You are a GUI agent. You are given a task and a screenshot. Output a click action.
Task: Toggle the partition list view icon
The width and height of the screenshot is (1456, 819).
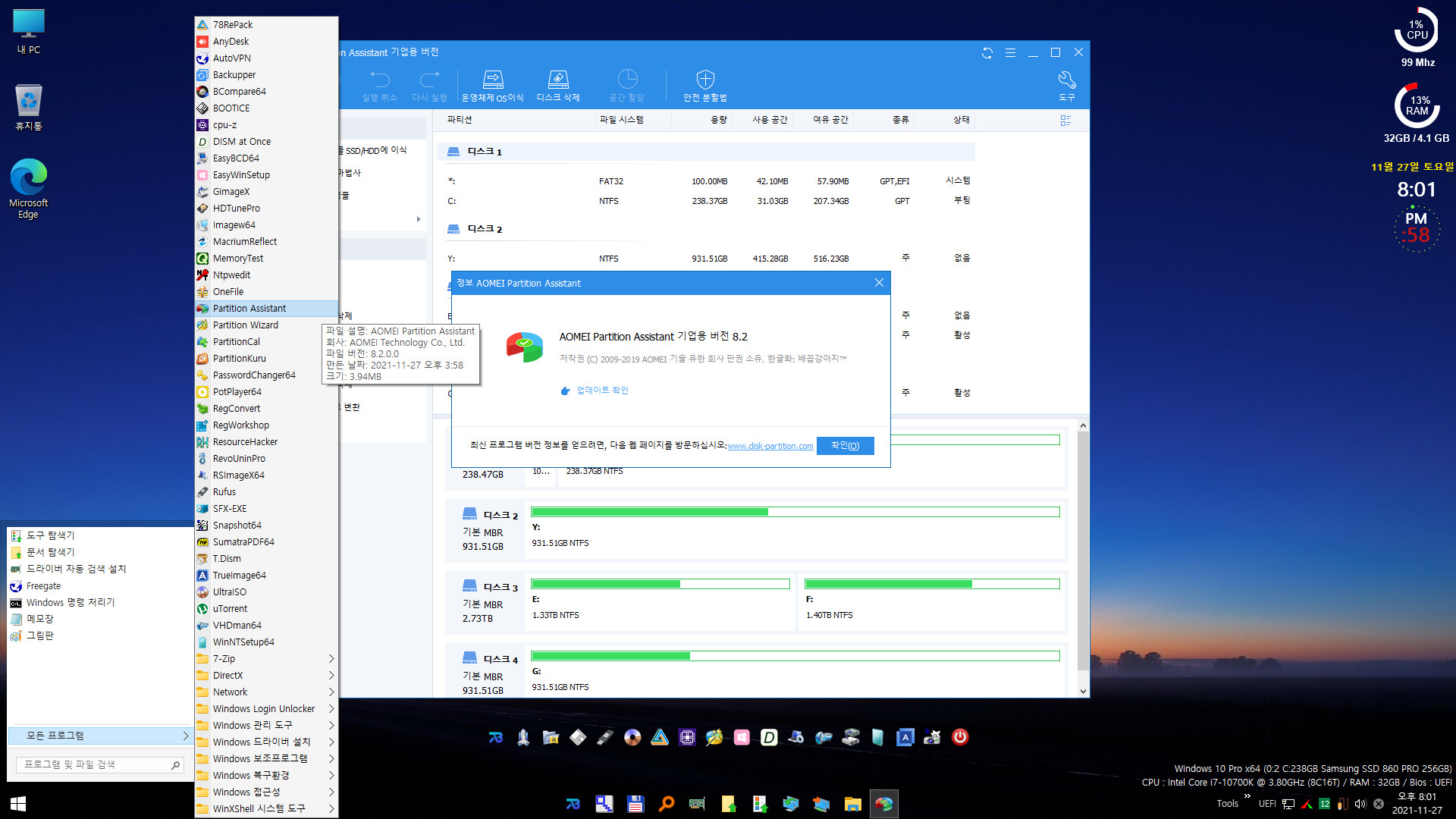tap(1065, 121)
